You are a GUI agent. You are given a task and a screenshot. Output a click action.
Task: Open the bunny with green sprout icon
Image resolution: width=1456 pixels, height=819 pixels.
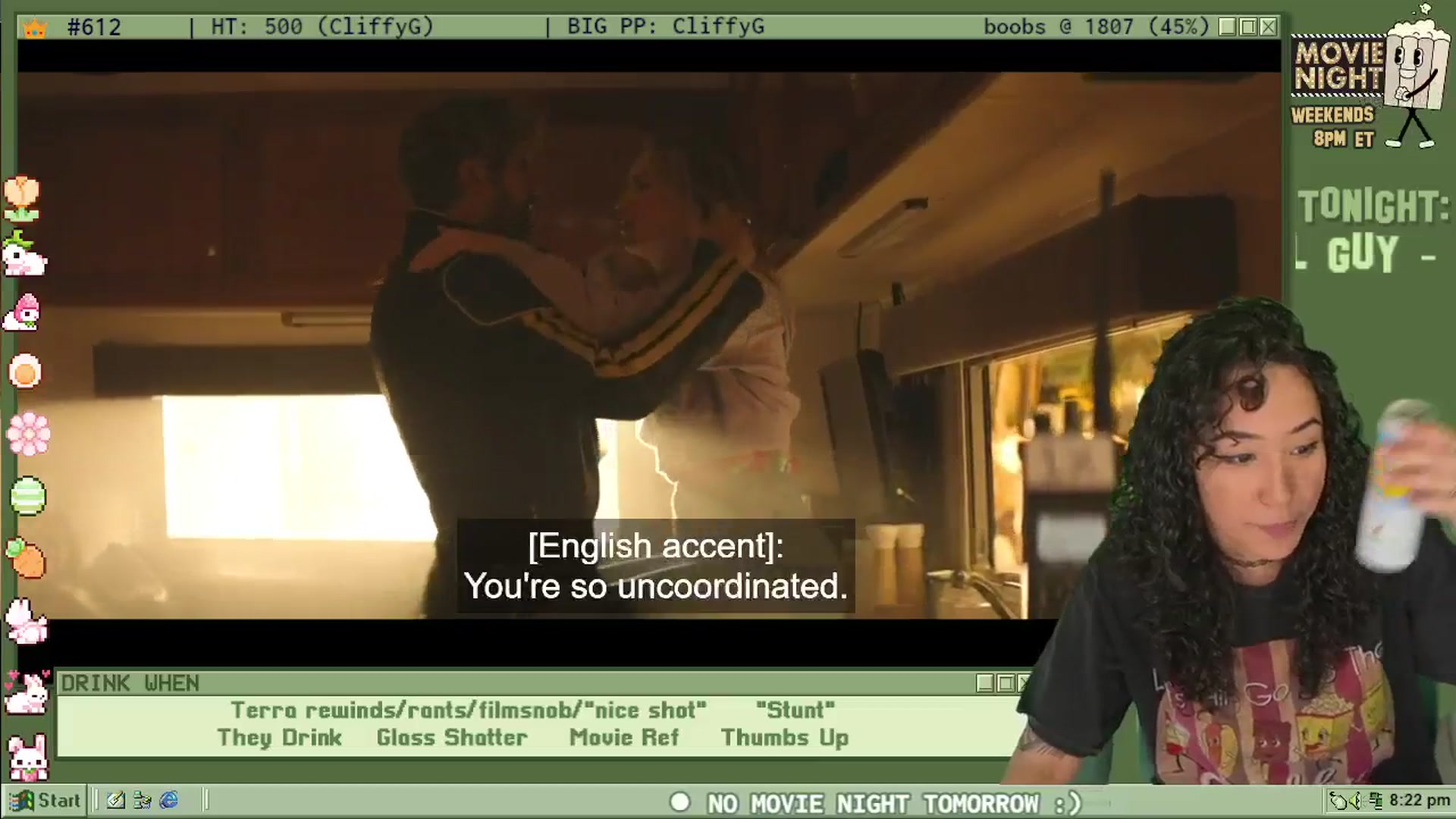click(24, 256)
